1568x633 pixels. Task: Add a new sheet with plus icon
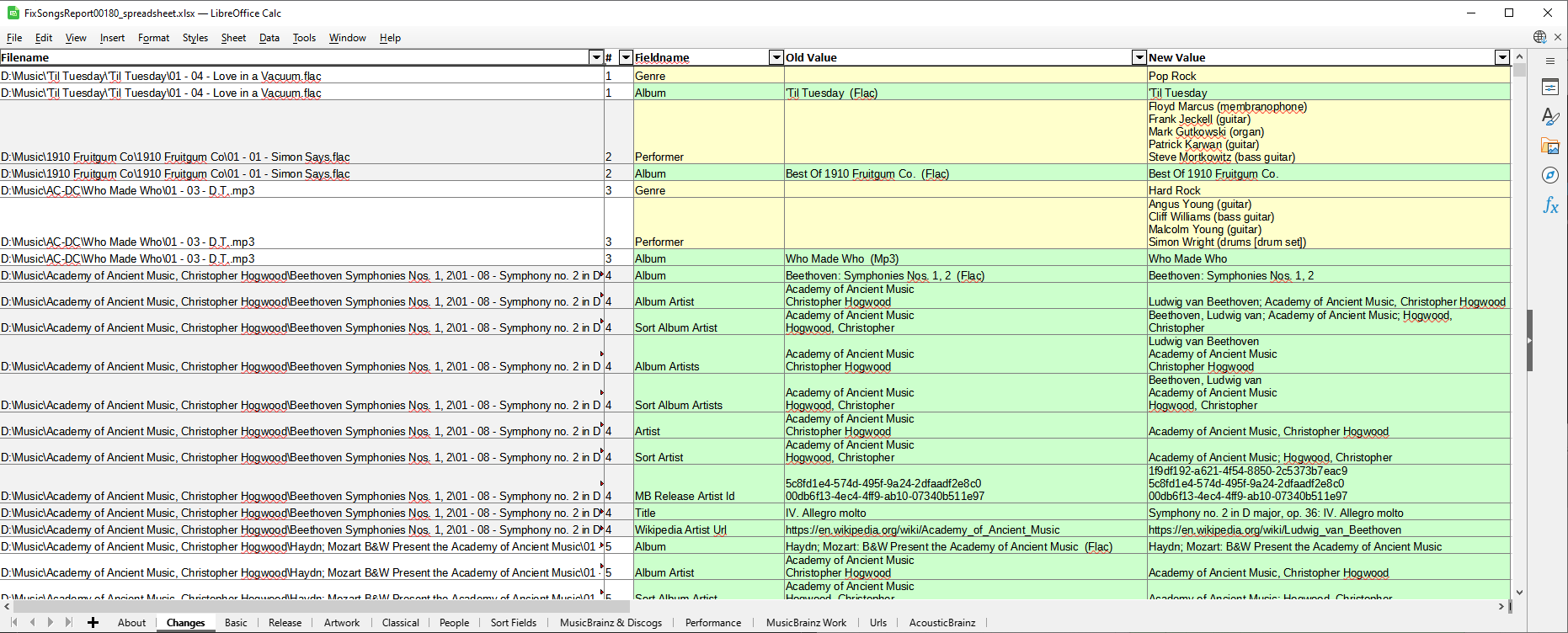pyautogui.click(x=93, y=622)
